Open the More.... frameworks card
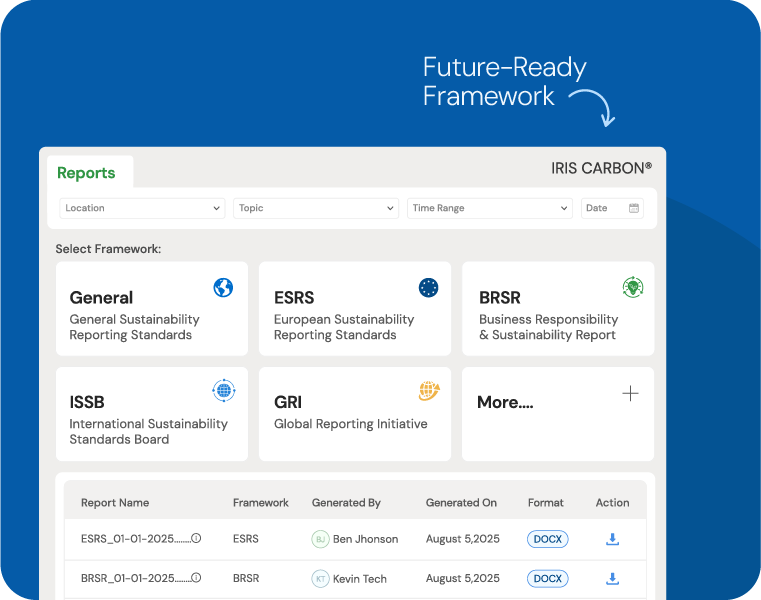 pos(558,414)
